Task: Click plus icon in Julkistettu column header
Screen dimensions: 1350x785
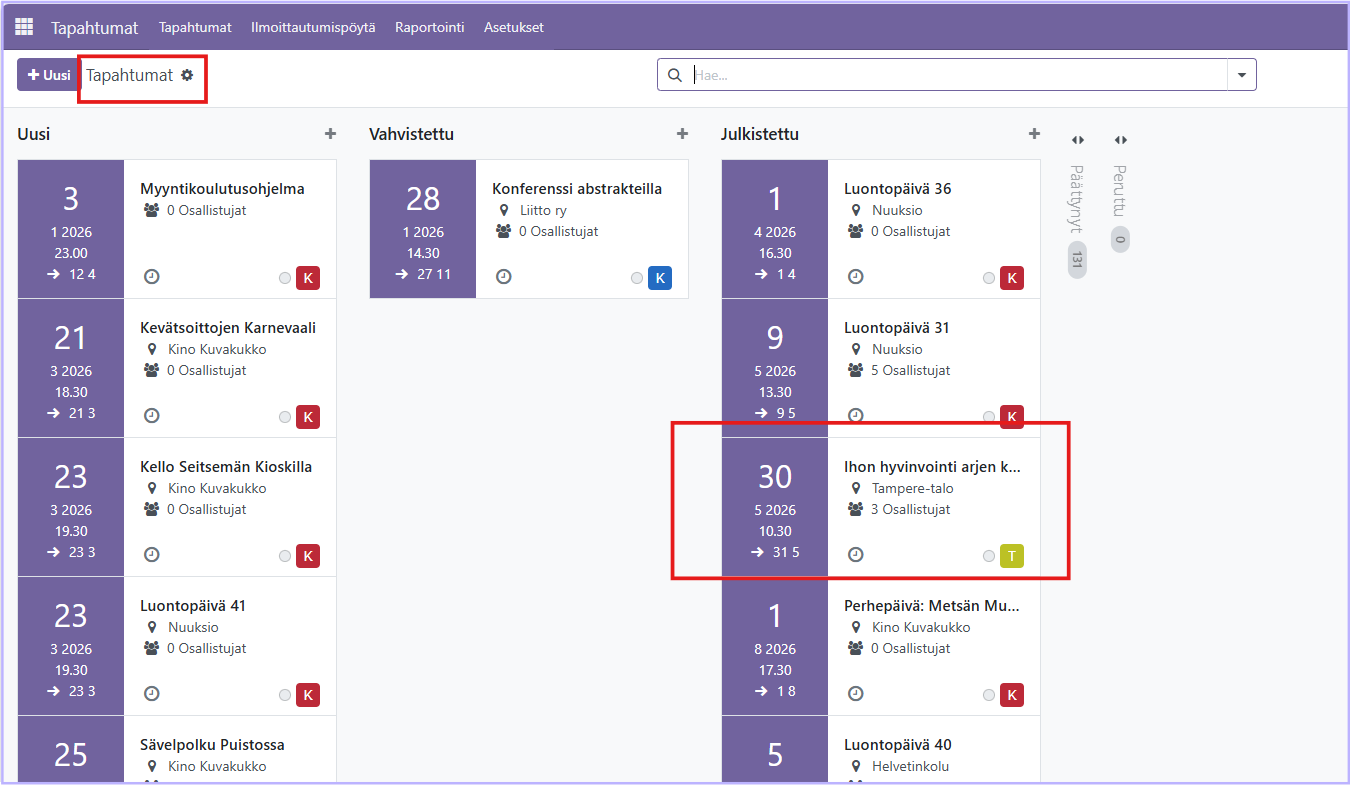Action: point(1034,134)
